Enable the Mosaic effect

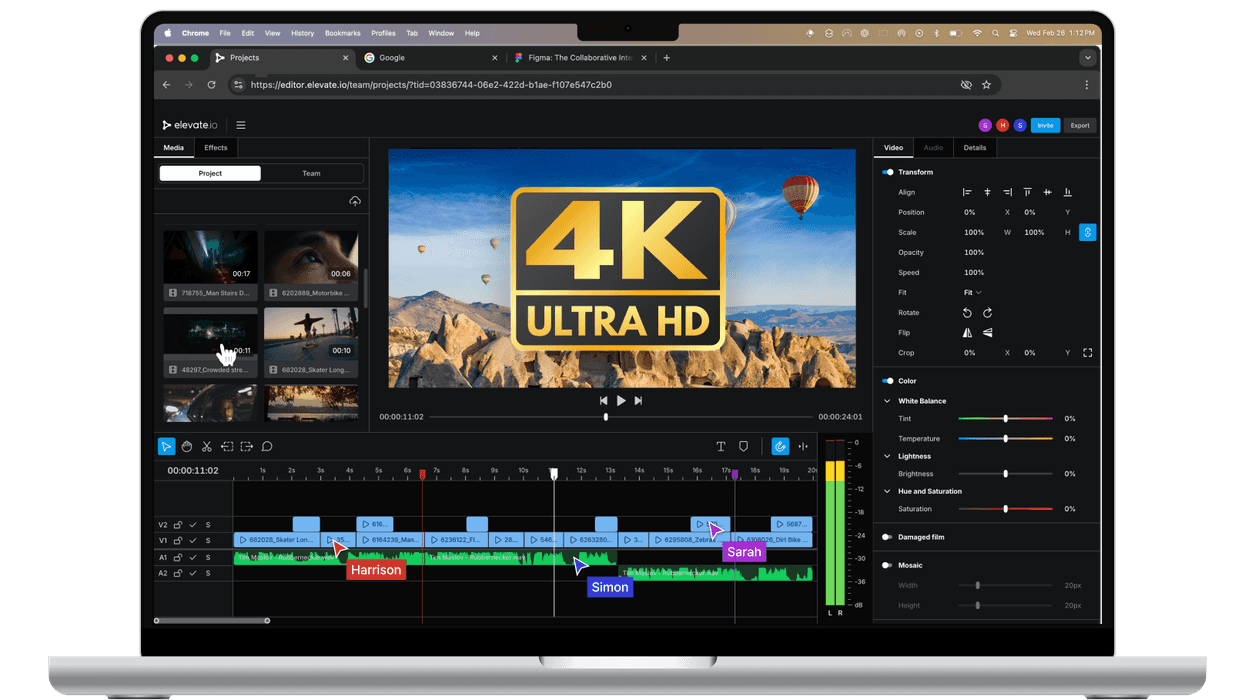[888, 565]
